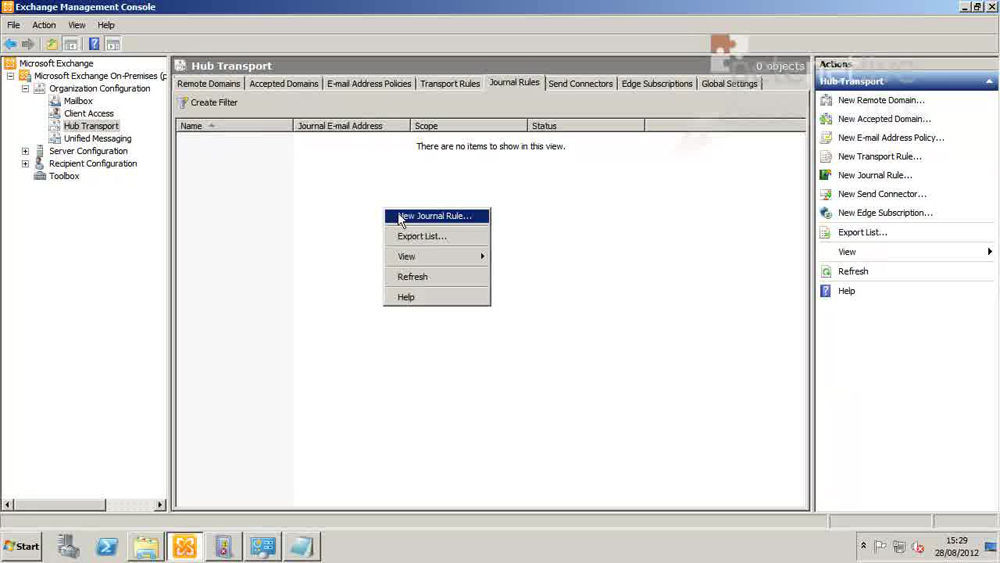Click the New Remote Domain icon

[826, 100]
